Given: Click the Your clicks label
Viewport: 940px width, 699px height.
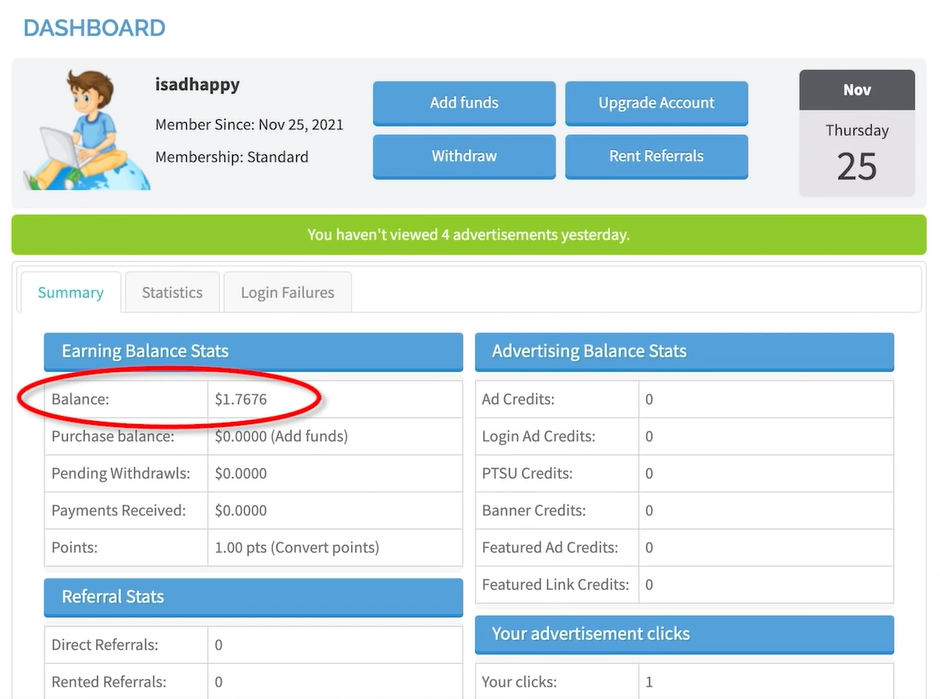Looking at the screenshot, I should pyautogui.click(x=519, y=682).
